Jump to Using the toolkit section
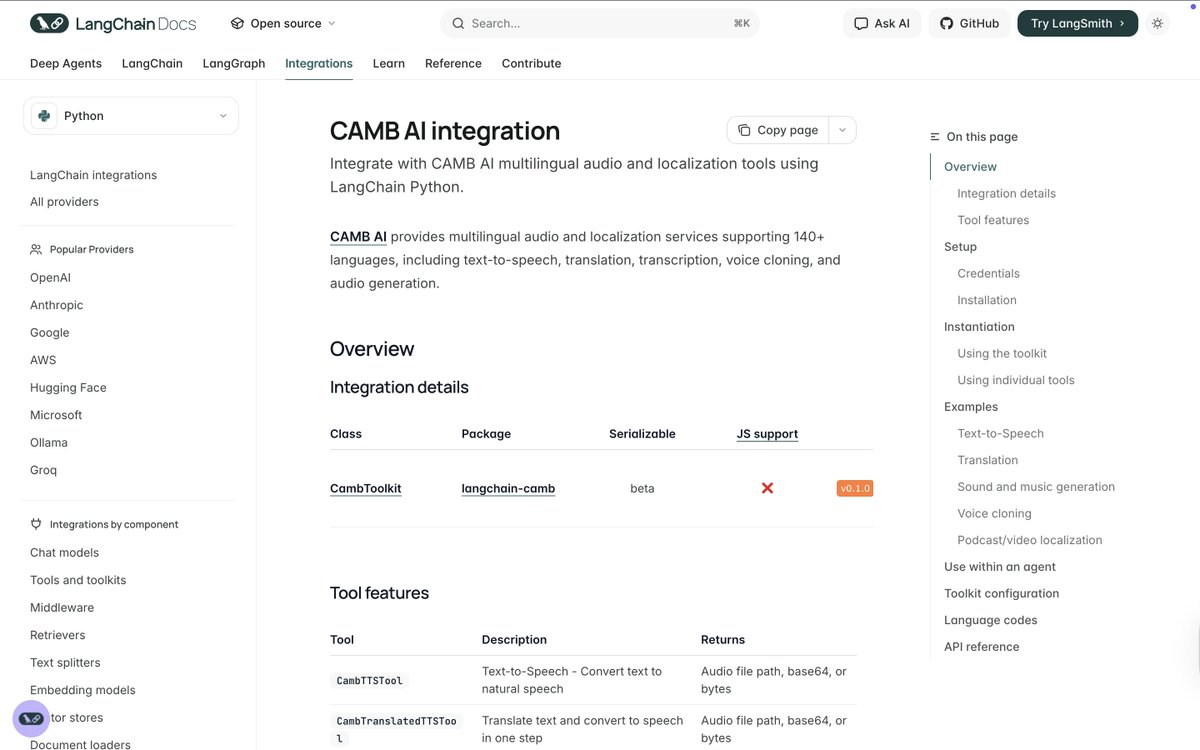Viewport: 1200px width, 750px height. (1002, 354)
